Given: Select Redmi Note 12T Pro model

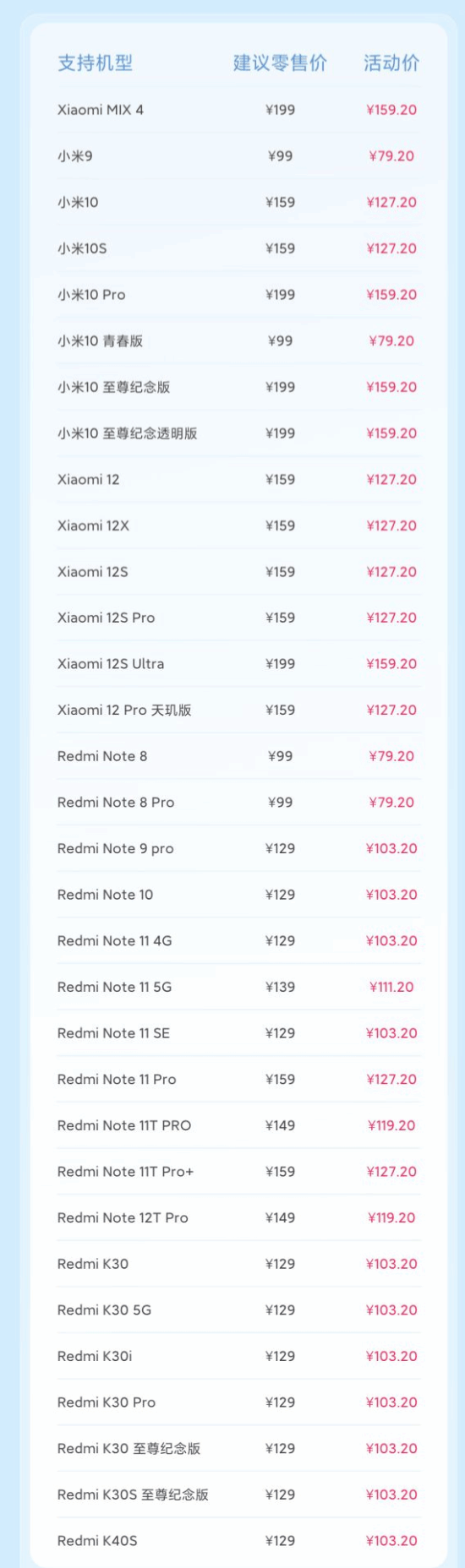Looking at the screenshot, I should click(123, 1218).
